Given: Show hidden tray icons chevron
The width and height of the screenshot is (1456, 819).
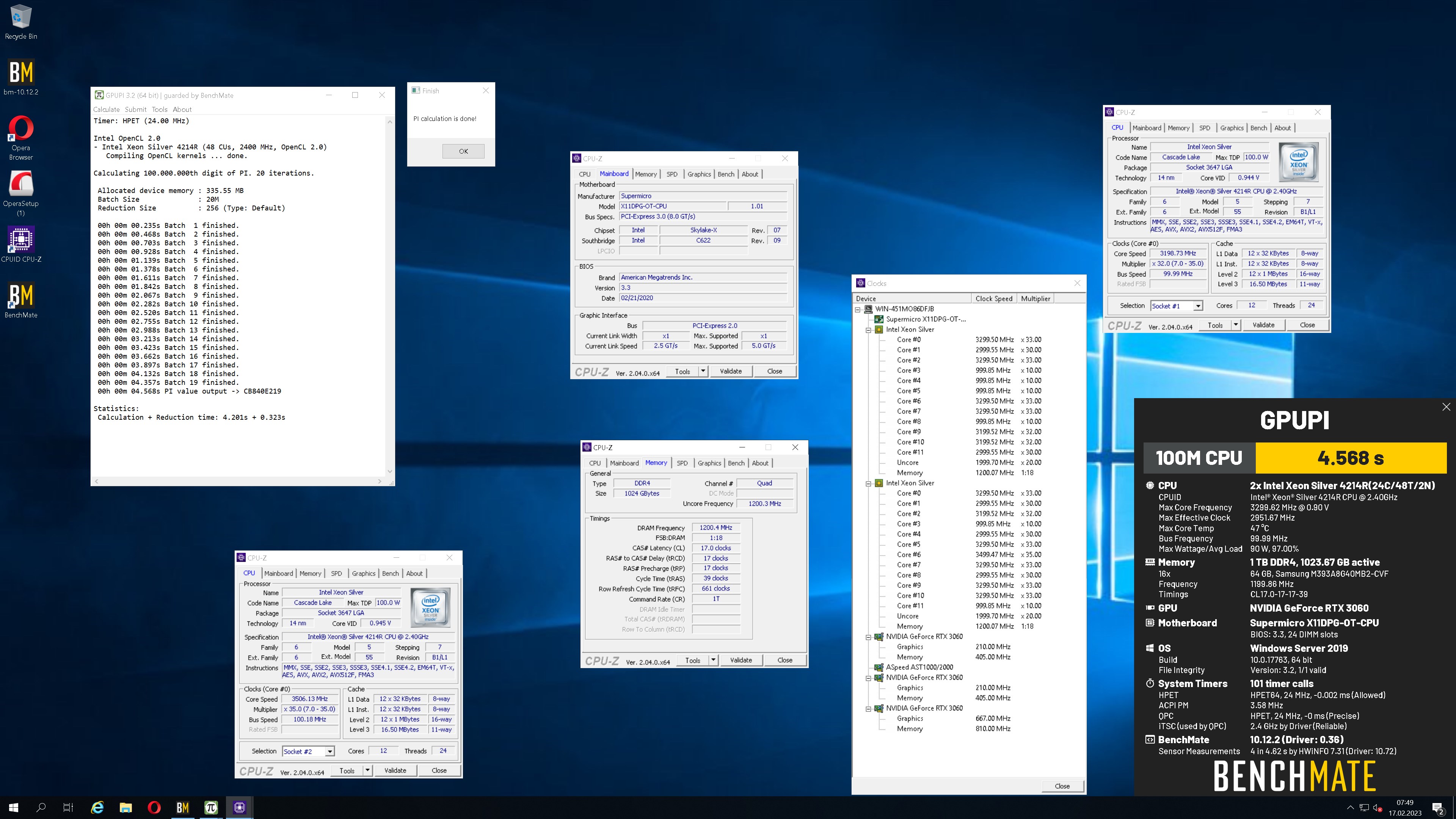Looking at the screenshot, I should 1350,808.
